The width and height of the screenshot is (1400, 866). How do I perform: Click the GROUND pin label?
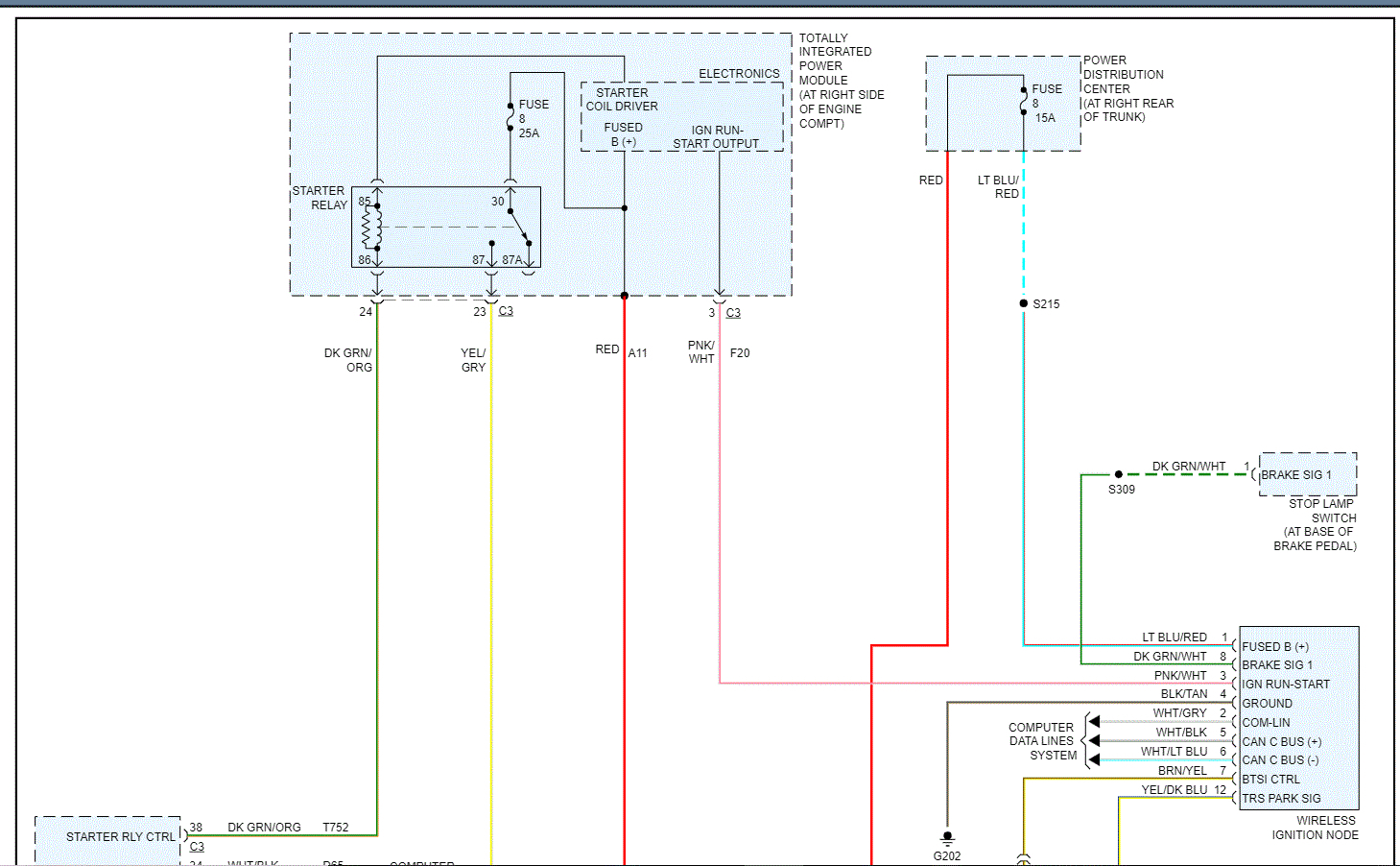1268,704
